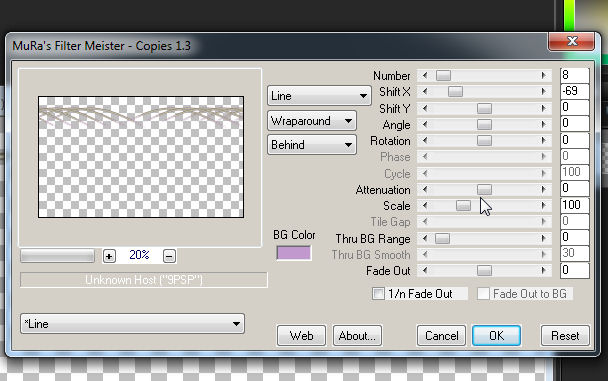Viewport: 608px width, 381px height.
Task: Click the Thru BG Range left arrow
Action: tap(425, 238)
